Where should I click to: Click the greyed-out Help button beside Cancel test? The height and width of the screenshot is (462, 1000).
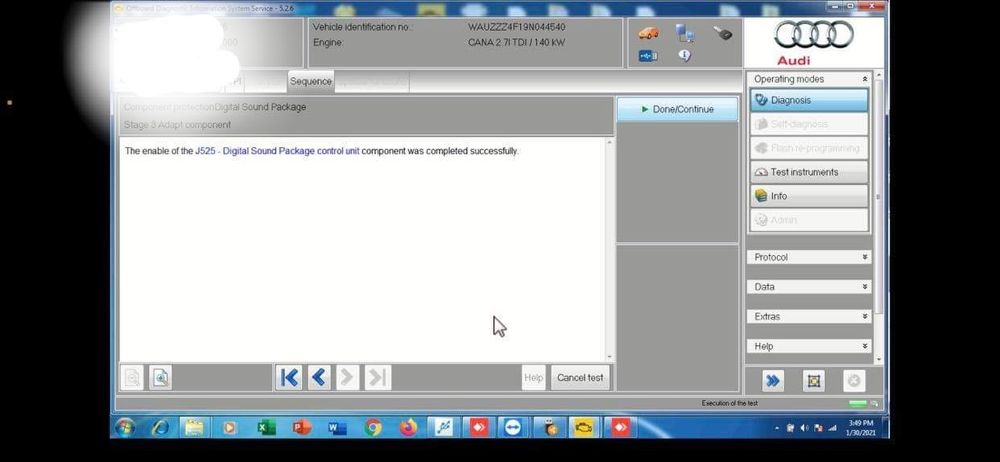pyautogui.click(x=533, y=378)
